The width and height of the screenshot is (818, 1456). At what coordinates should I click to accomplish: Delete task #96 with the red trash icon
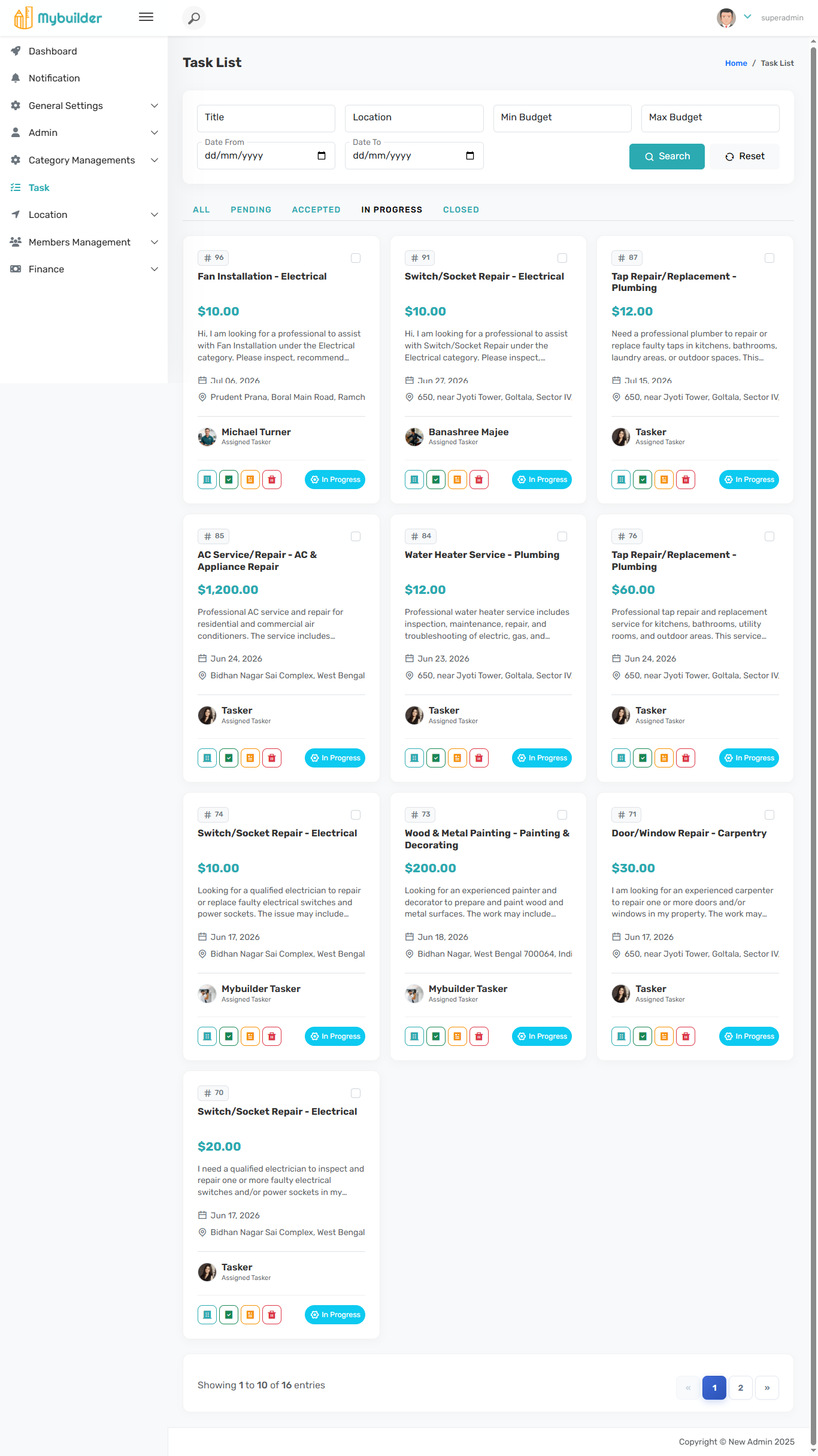(272, 480)
